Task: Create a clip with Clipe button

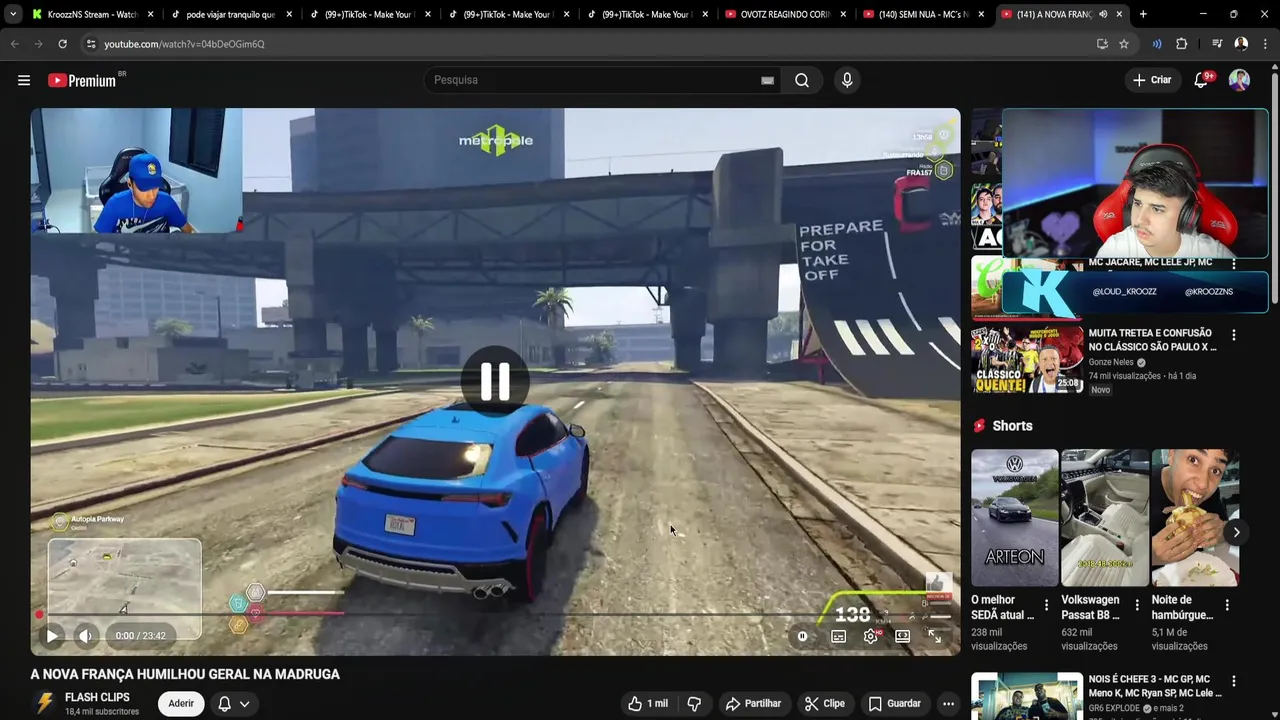Action: point(825,704)
